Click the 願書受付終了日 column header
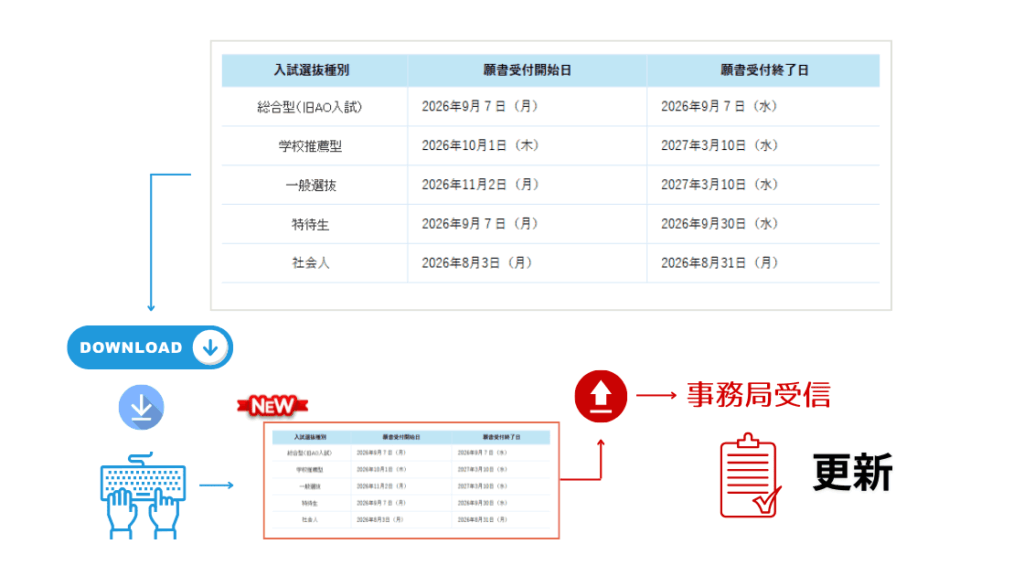Screen dimensions: 1024x576 (764, 70)
